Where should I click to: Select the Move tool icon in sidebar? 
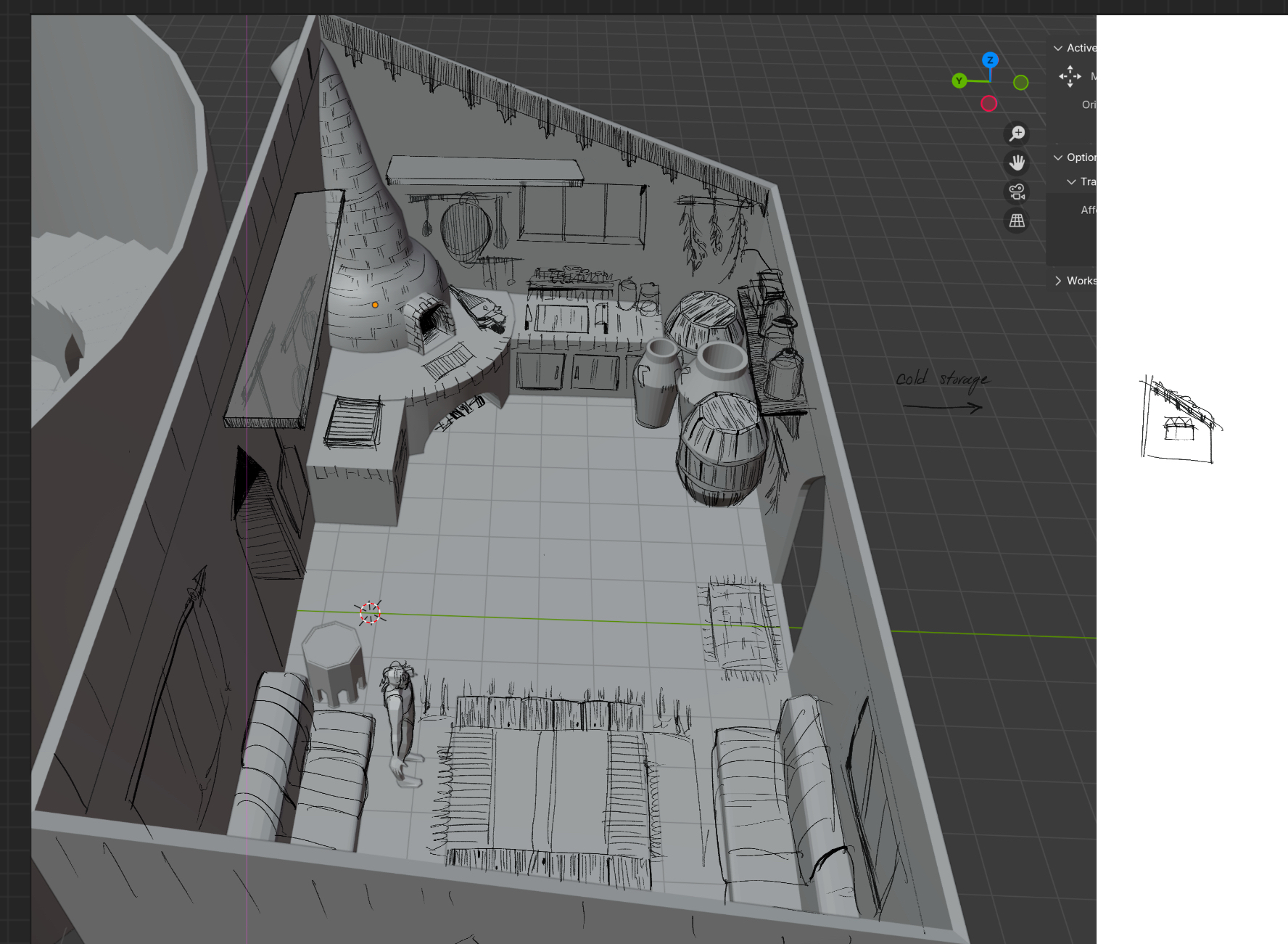pyautogui.click(x=1070, y=76)
